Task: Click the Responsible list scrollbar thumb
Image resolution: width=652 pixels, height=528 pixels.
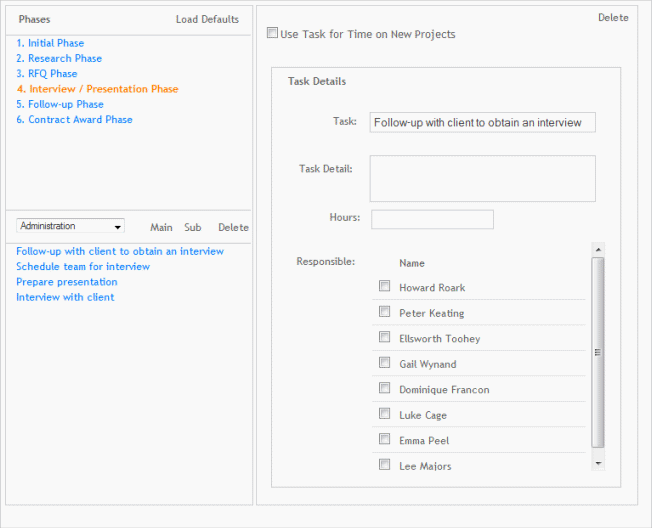Action: pyautogui.click(x=598, y=352)
